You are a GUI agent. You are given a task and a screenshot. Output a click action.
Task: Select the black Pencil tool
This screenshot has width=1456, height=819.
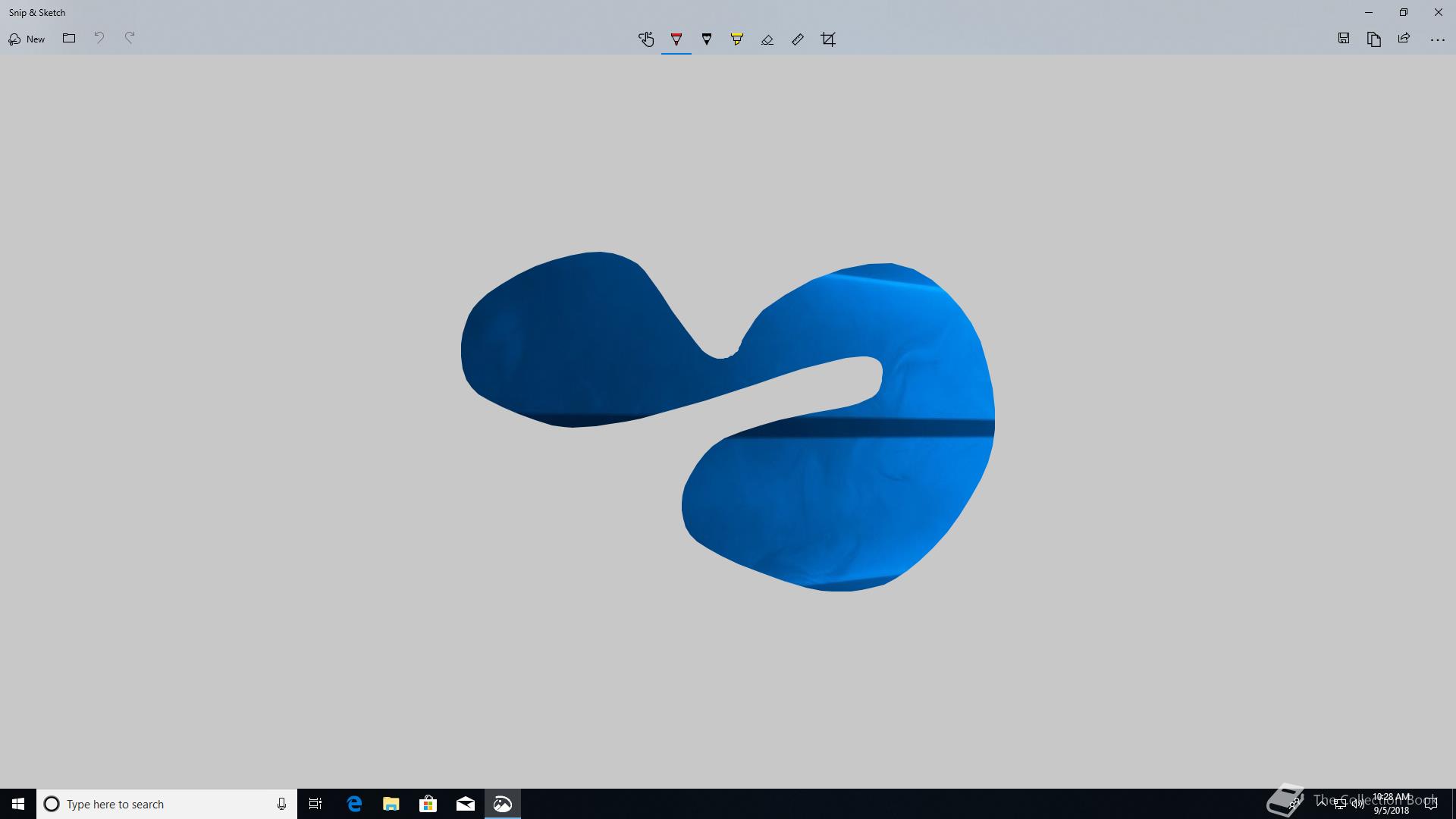coord(707,39)
